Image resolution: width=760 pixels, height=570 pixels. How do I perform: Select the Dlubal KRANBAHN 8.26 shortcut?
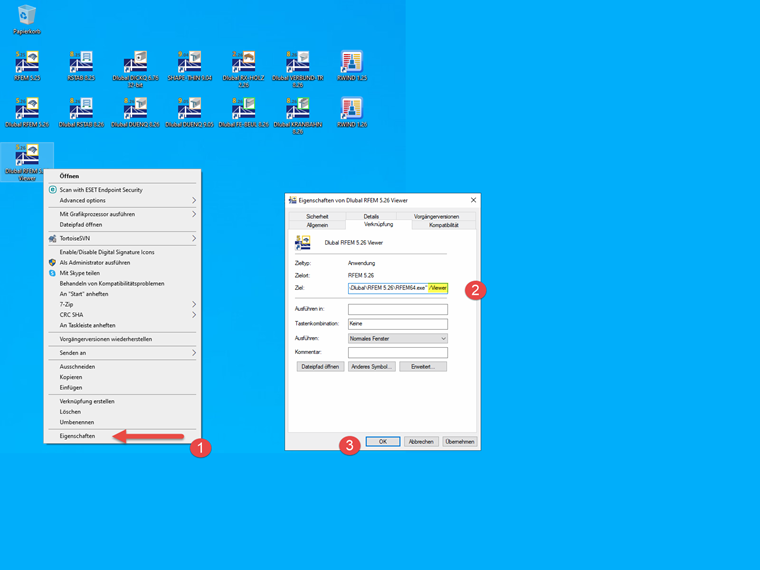[x=298, y=115]
